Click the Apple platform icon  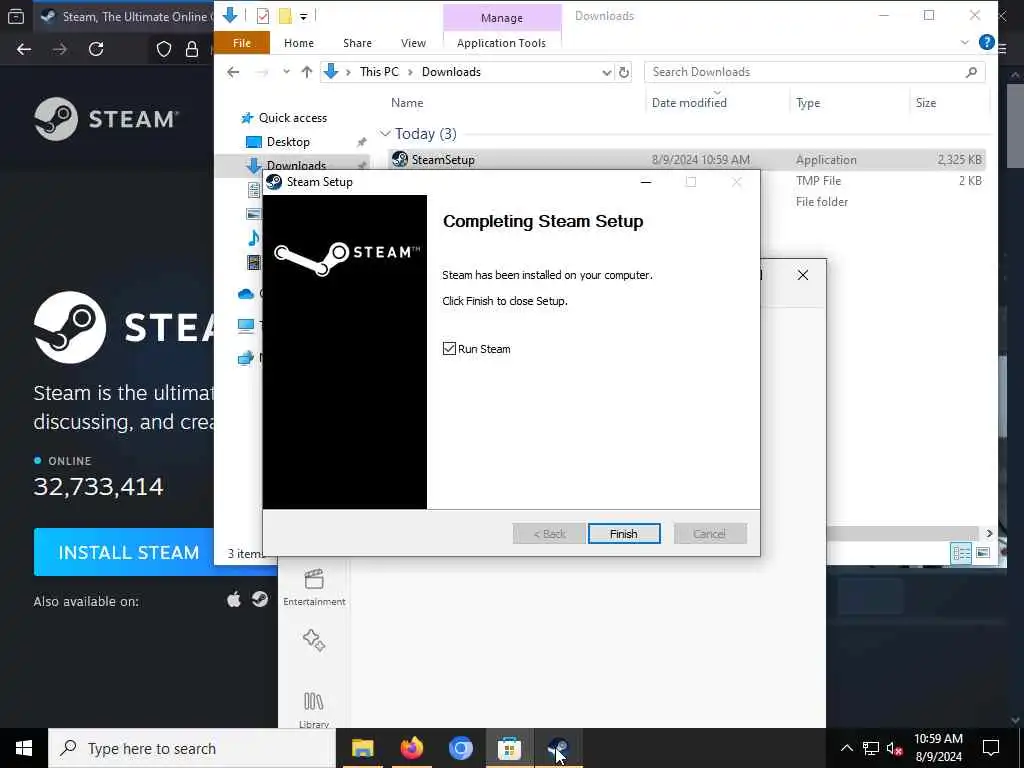[x=234, y=599]
